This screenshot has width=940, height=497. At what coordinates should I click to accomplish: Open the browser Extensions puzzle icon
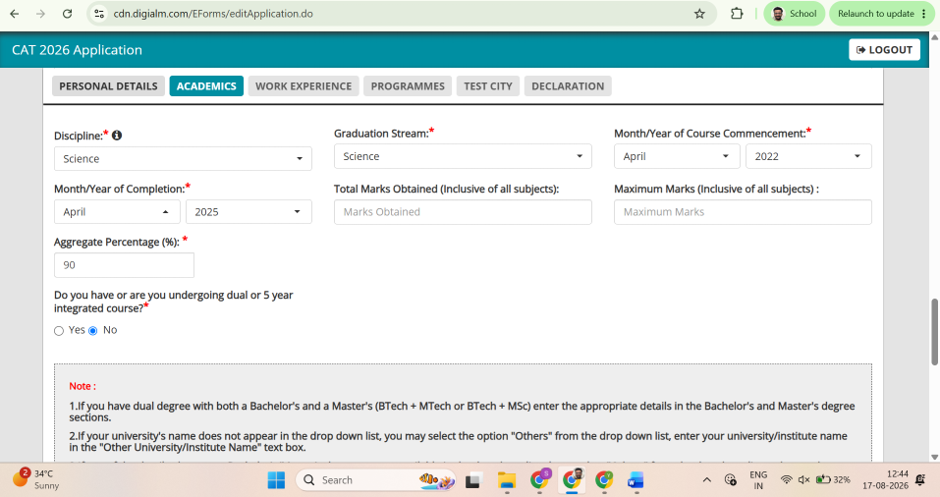tap(737, 14)
